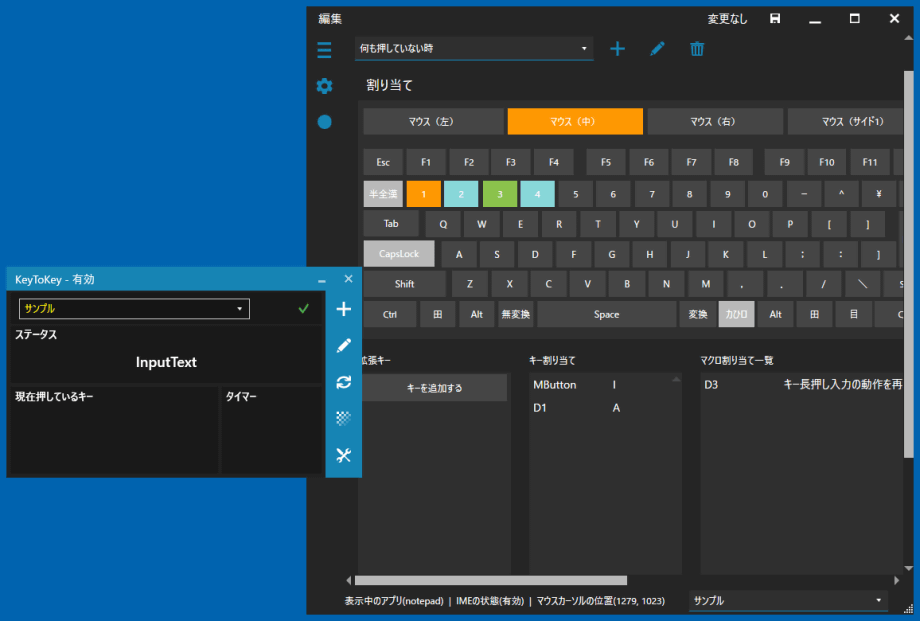Edit condition name with pencil icon
Screen dimensions: 920x621
tap(657, 49)
